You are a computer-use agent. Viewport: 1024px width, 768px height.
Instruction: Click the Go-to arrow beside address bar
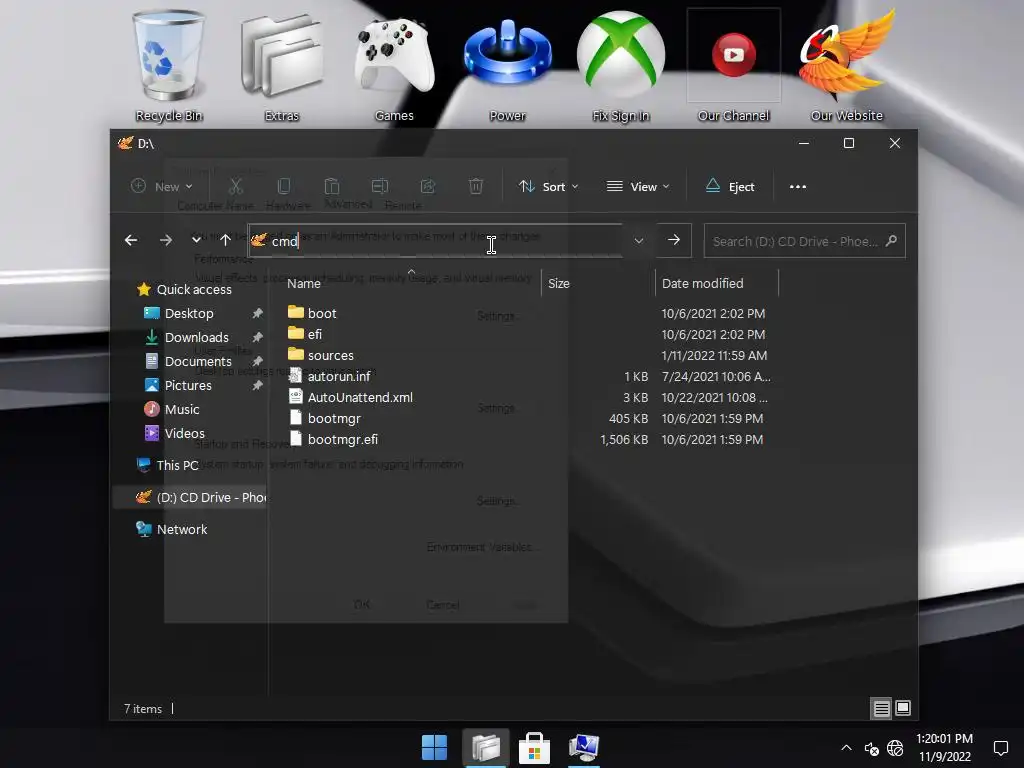click(x=674, y=240)
